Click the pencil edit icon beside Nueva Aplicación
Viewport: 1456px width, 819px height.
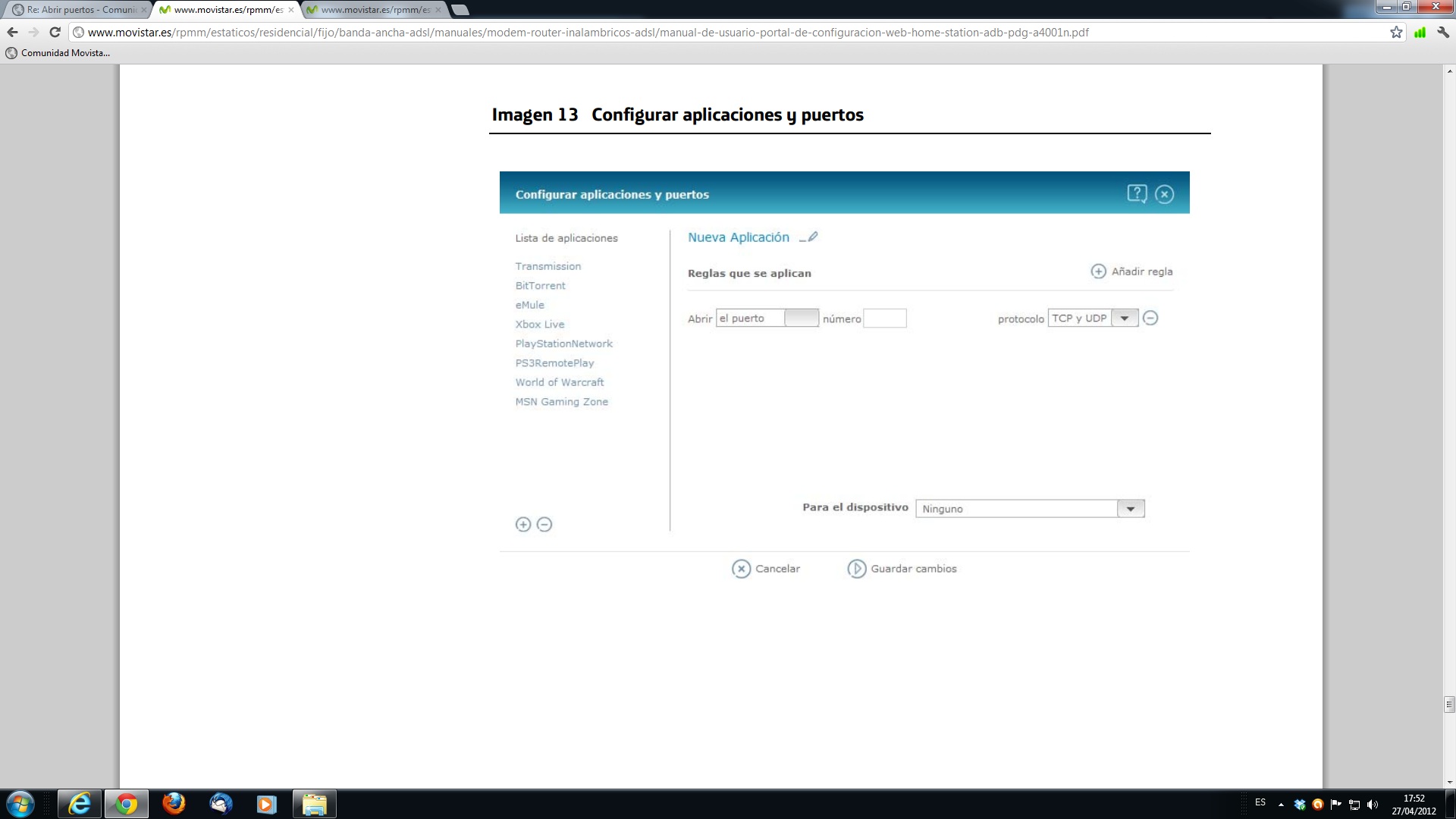click(809, 237)
